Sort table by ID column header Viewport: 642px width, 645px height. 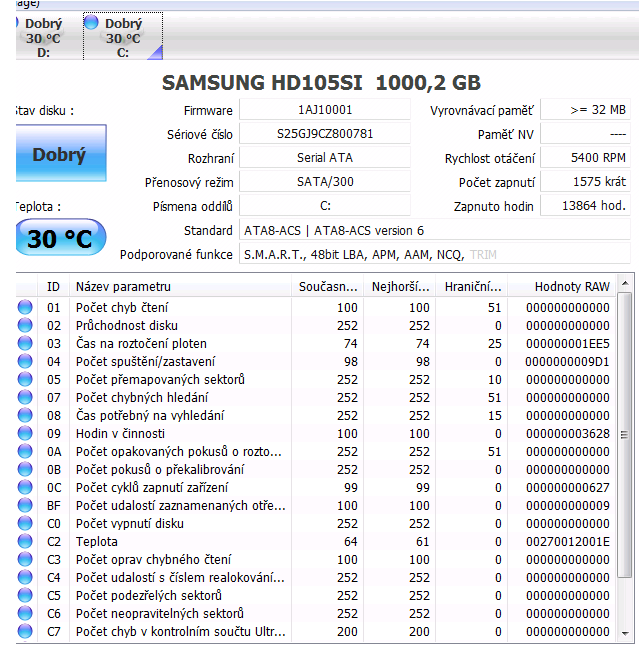(x=53, y=286)
